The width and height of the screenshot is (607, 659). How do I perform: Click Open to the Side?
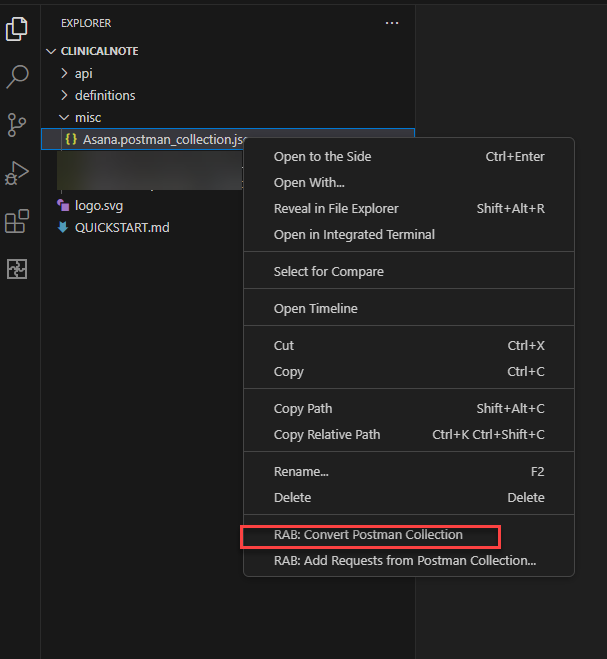coord(322,156)
